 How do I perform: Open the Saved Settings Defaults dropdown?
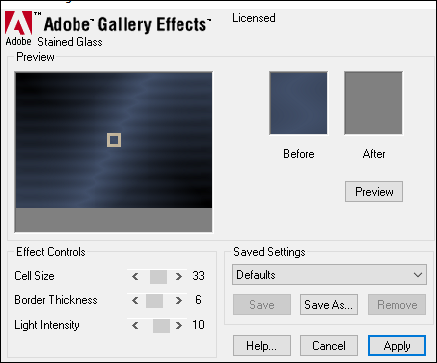pos(329,275)
